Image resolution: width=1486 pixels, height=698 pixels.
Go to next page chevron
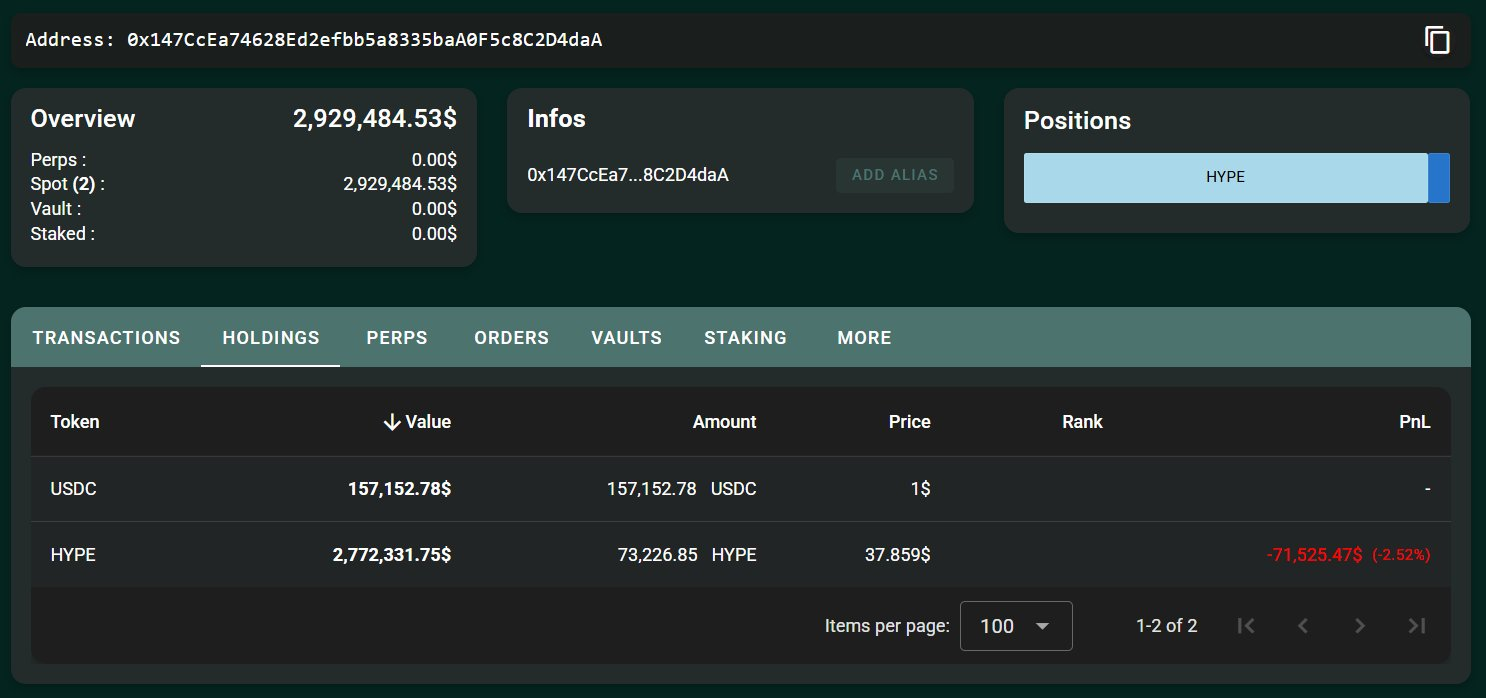click(x=1359, y=626)
